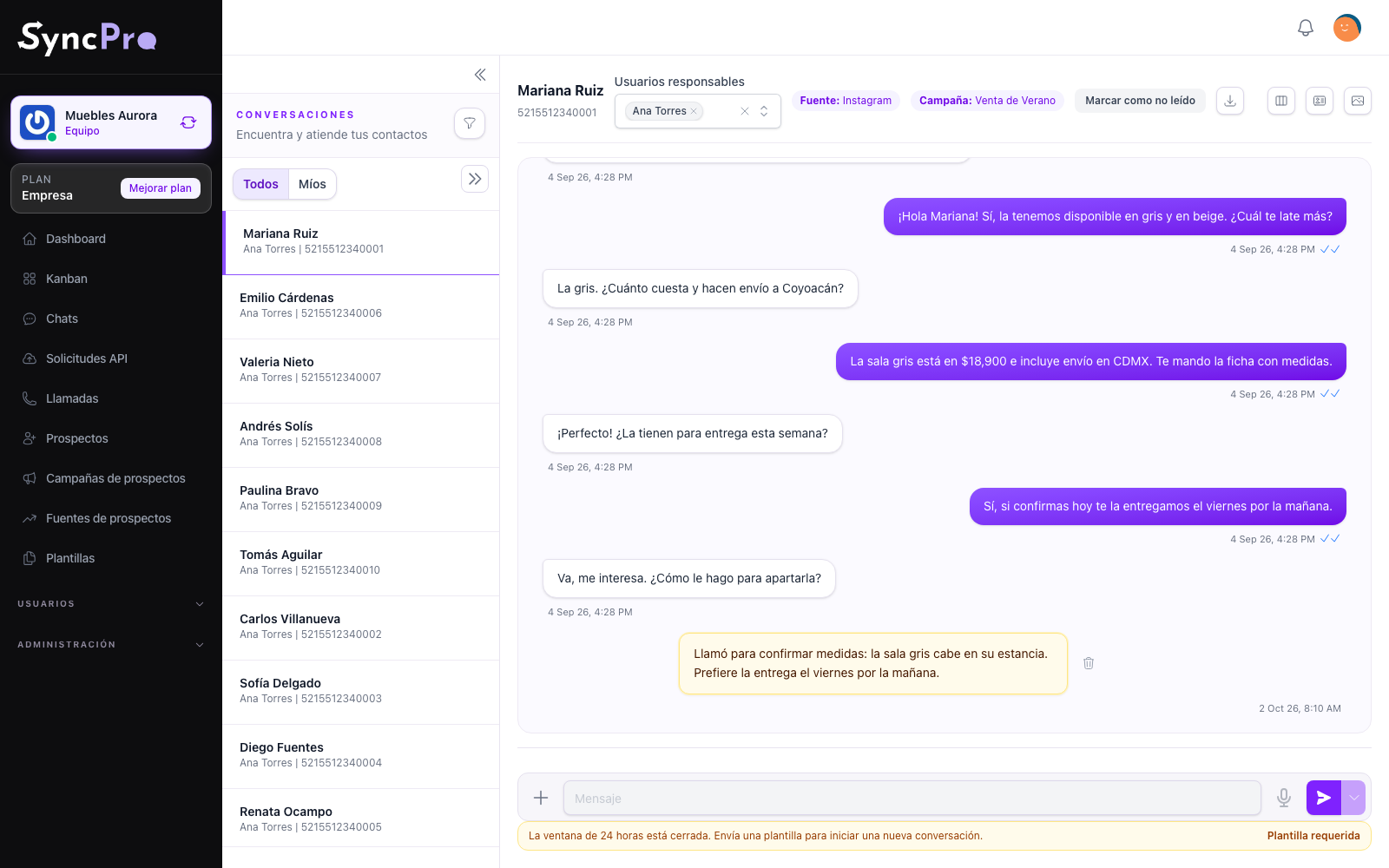This screenshot has height=868, width=1389.
Task: Select the Muebles Aurora workspace card
Action: click(111, 122)
